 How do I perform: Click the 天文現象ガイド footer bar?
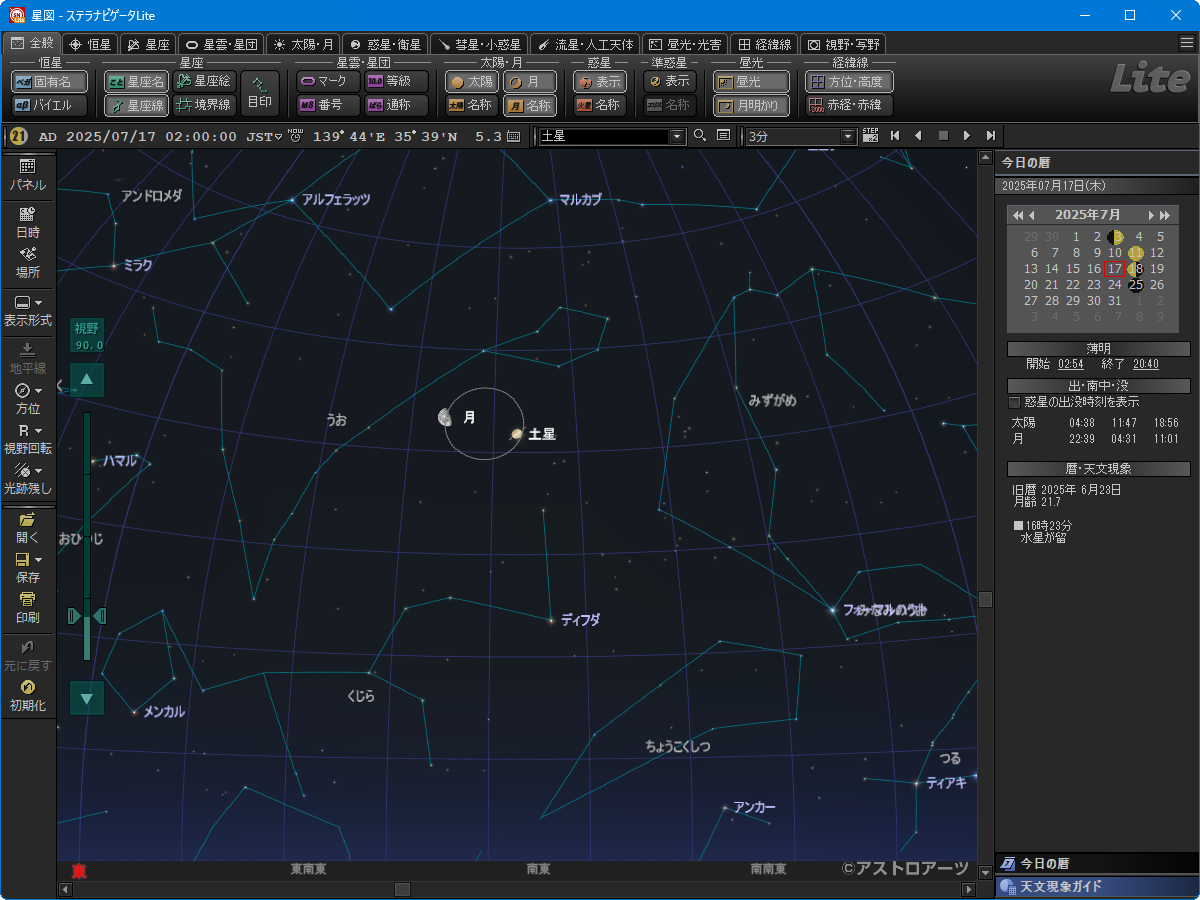click(x=1096, y=887)
